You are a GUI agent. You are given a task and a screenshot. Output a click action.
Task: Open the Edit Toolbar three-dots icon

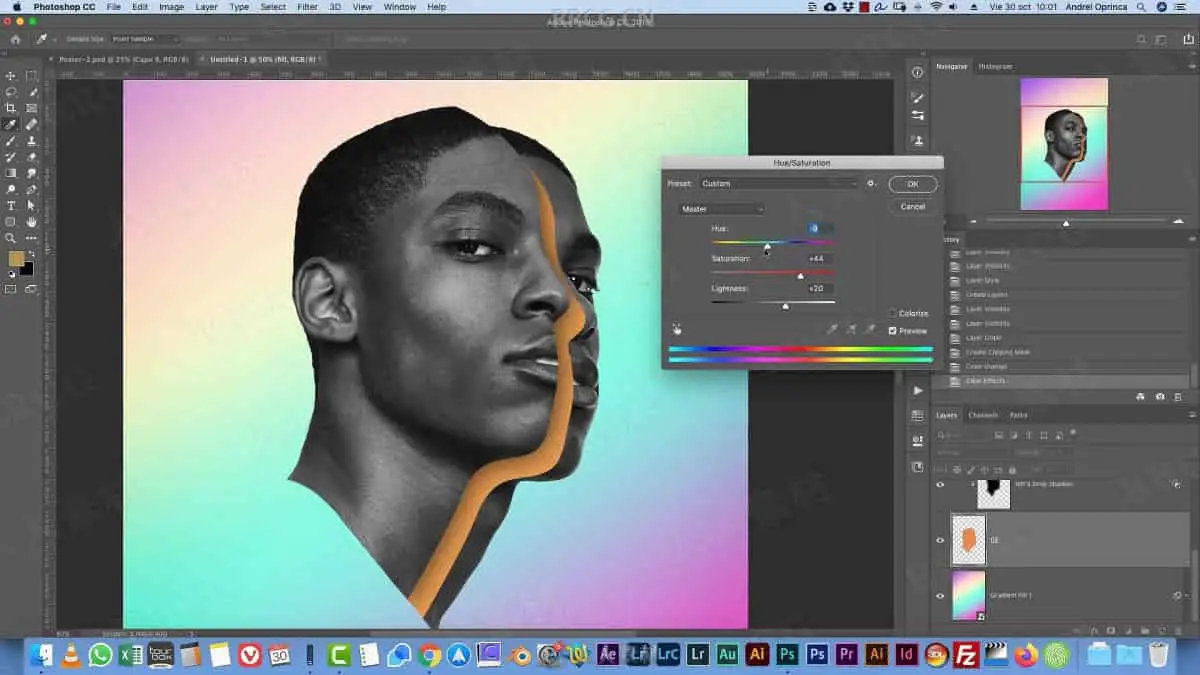(x=32, y=238)
